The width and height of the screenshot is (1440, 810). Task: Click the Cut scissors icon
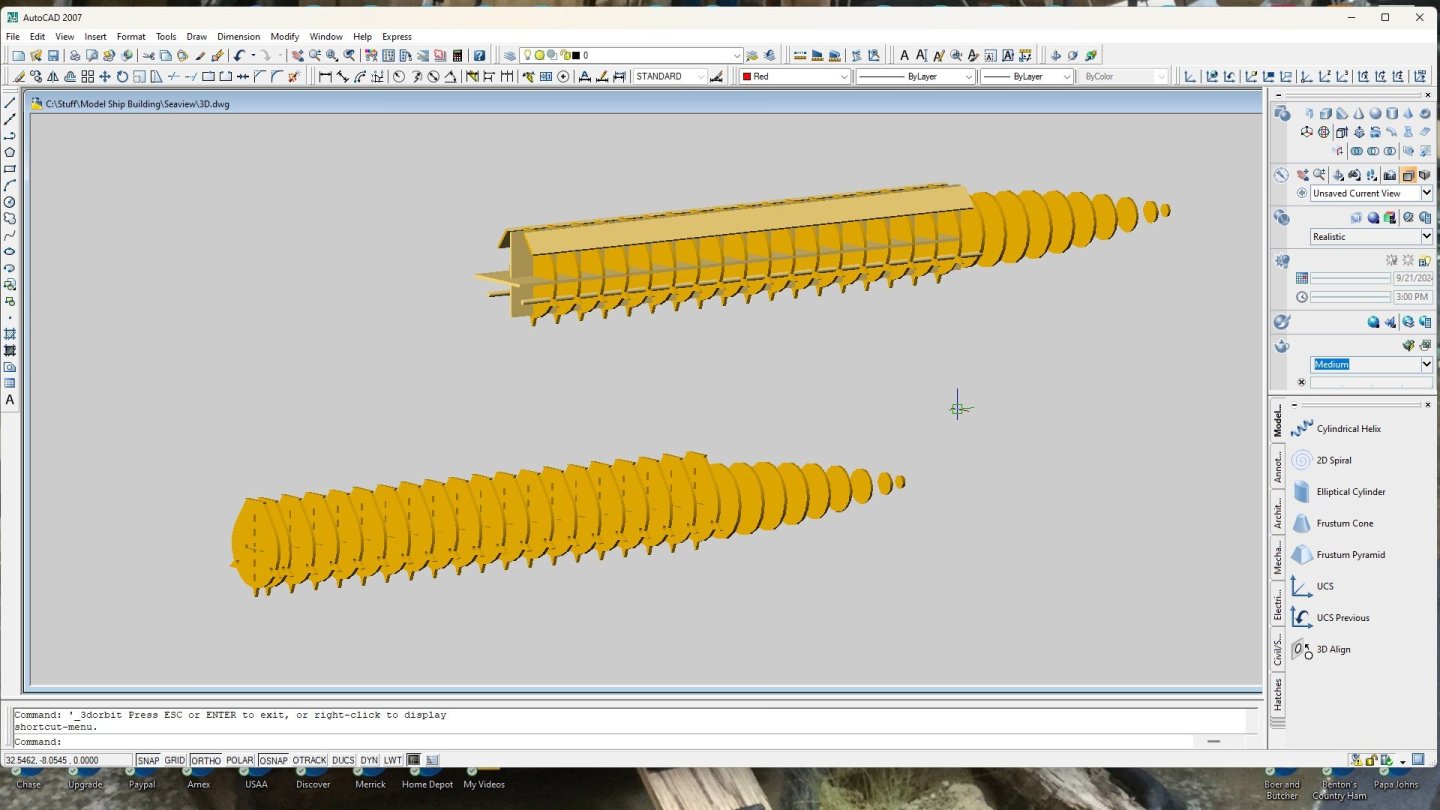click(148, 56)
